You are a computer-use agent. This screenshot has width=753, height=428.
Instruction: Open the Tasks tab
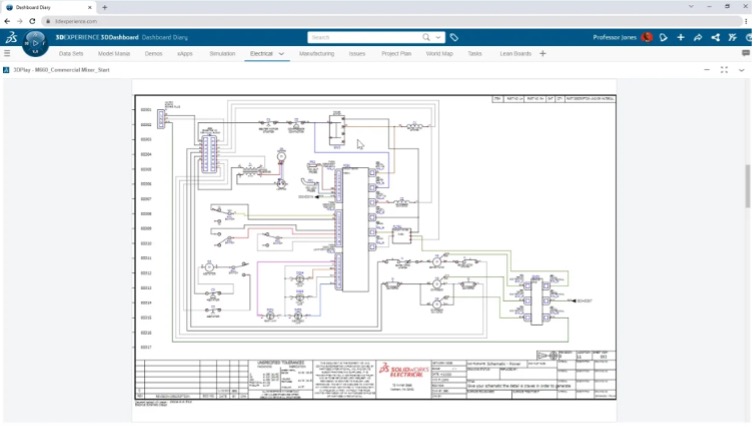click(x=474, y=54)
